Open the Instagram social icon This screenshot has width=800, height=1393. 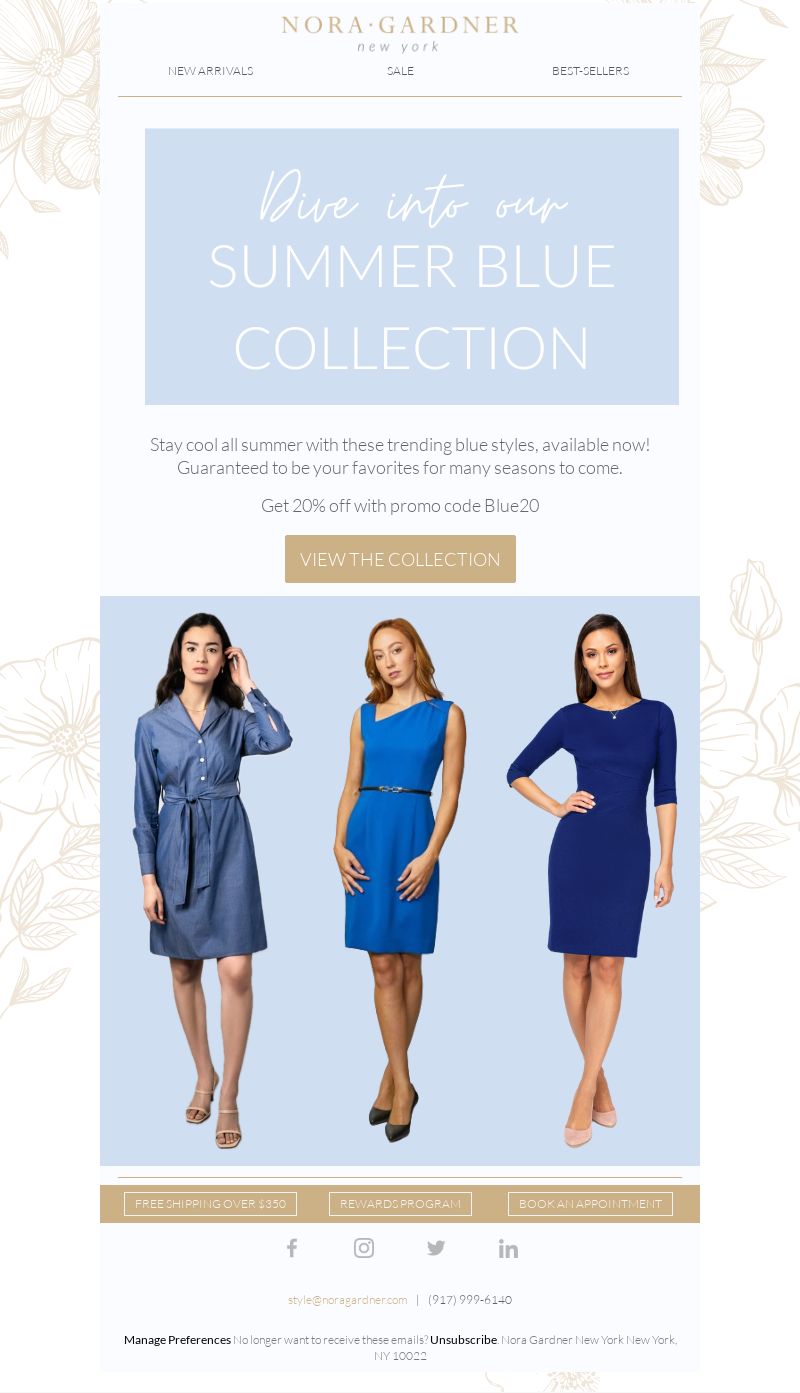pyautogui.click(x=364, y=1248)
